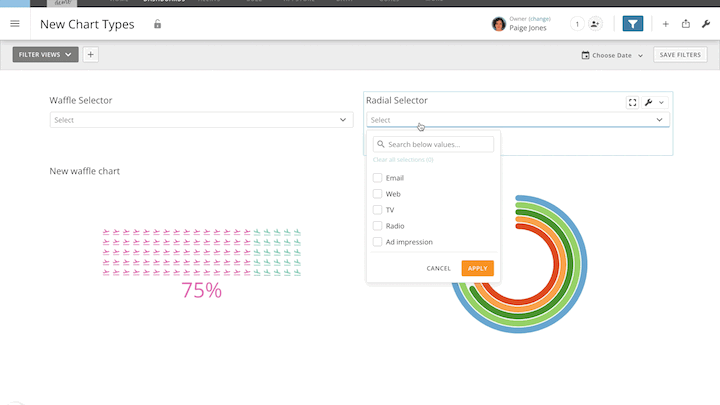
Task: Click the Search below values field
Action: click(x=434, y=145)
